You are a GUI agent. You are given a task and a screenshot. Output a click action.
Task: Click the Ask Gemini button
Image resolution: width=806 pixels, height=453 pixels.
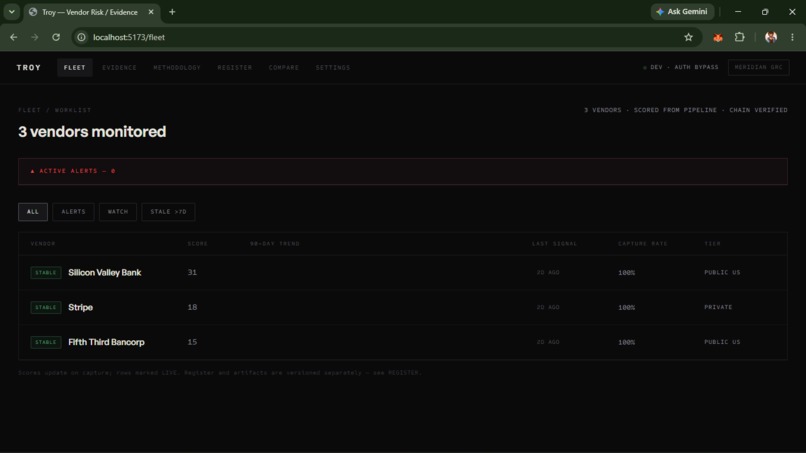tap(682, 12)
